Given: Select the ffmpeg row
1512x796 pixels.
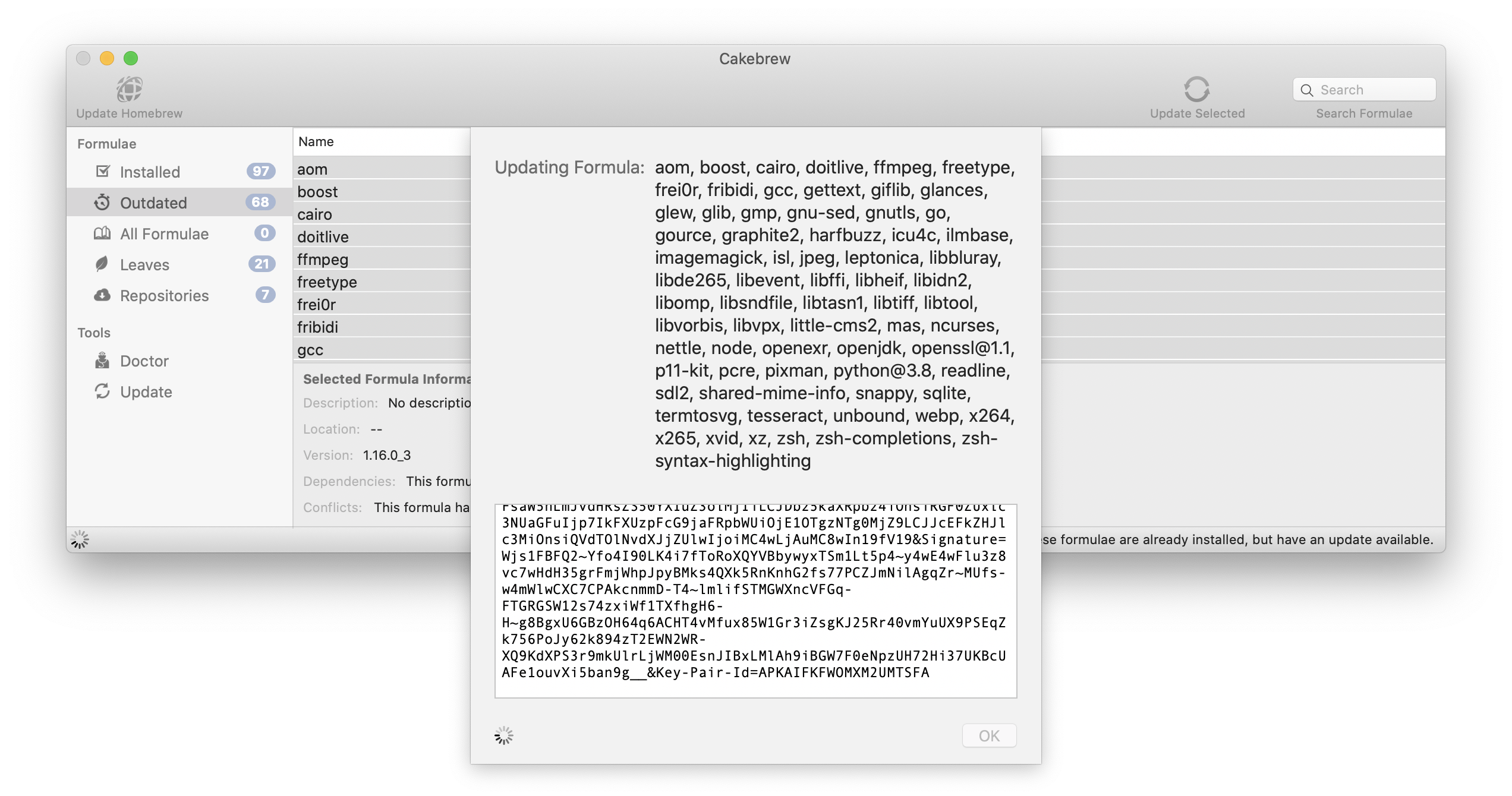Looking at the screenshot, I should click(x=382, y=259).
